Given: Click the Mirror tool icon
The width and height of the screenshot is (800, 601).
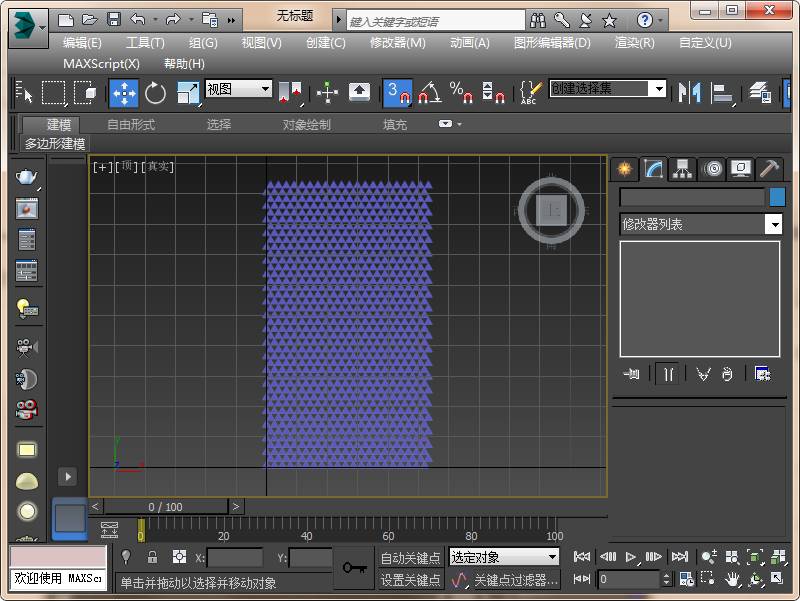Looking at the screenshot, I should pos(689,93).
